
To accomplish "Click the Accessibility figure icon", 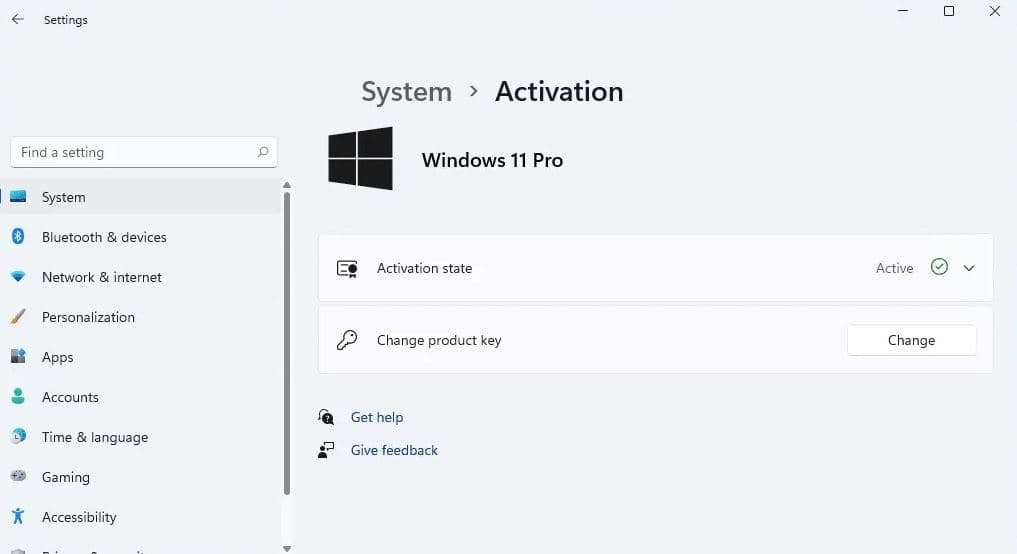I will point(18,517).
